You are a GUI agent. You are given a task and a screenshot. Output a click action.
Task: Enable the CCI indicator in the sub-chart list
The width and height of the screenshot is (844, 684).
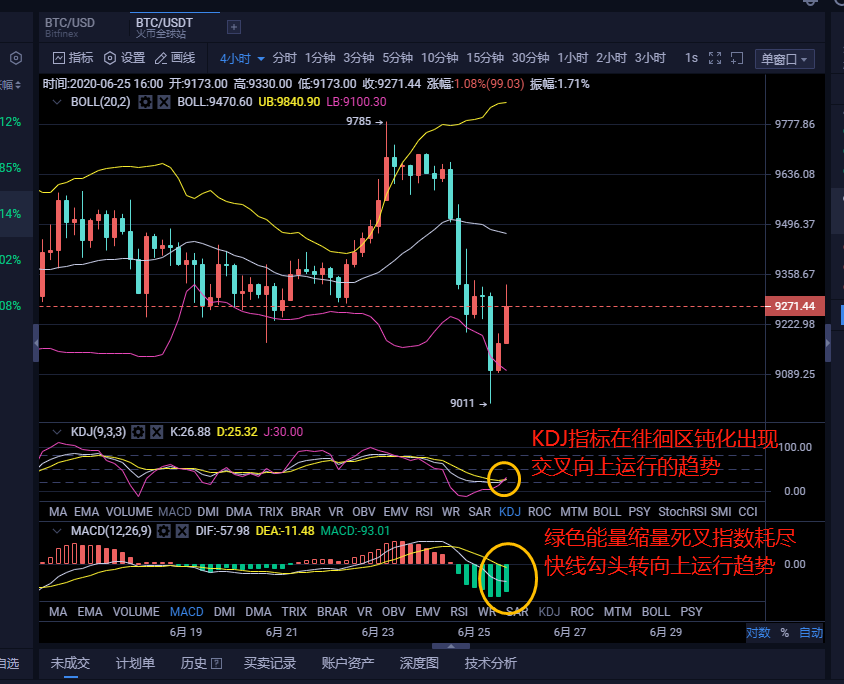tap(749, 511)
